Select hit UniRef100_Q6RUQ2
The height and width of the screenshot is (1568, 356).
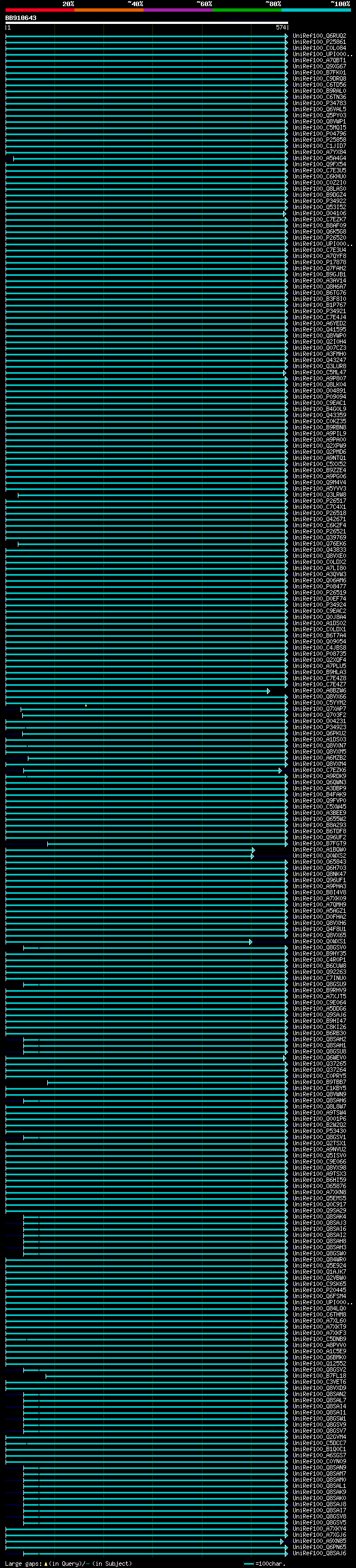coord(319,36)
